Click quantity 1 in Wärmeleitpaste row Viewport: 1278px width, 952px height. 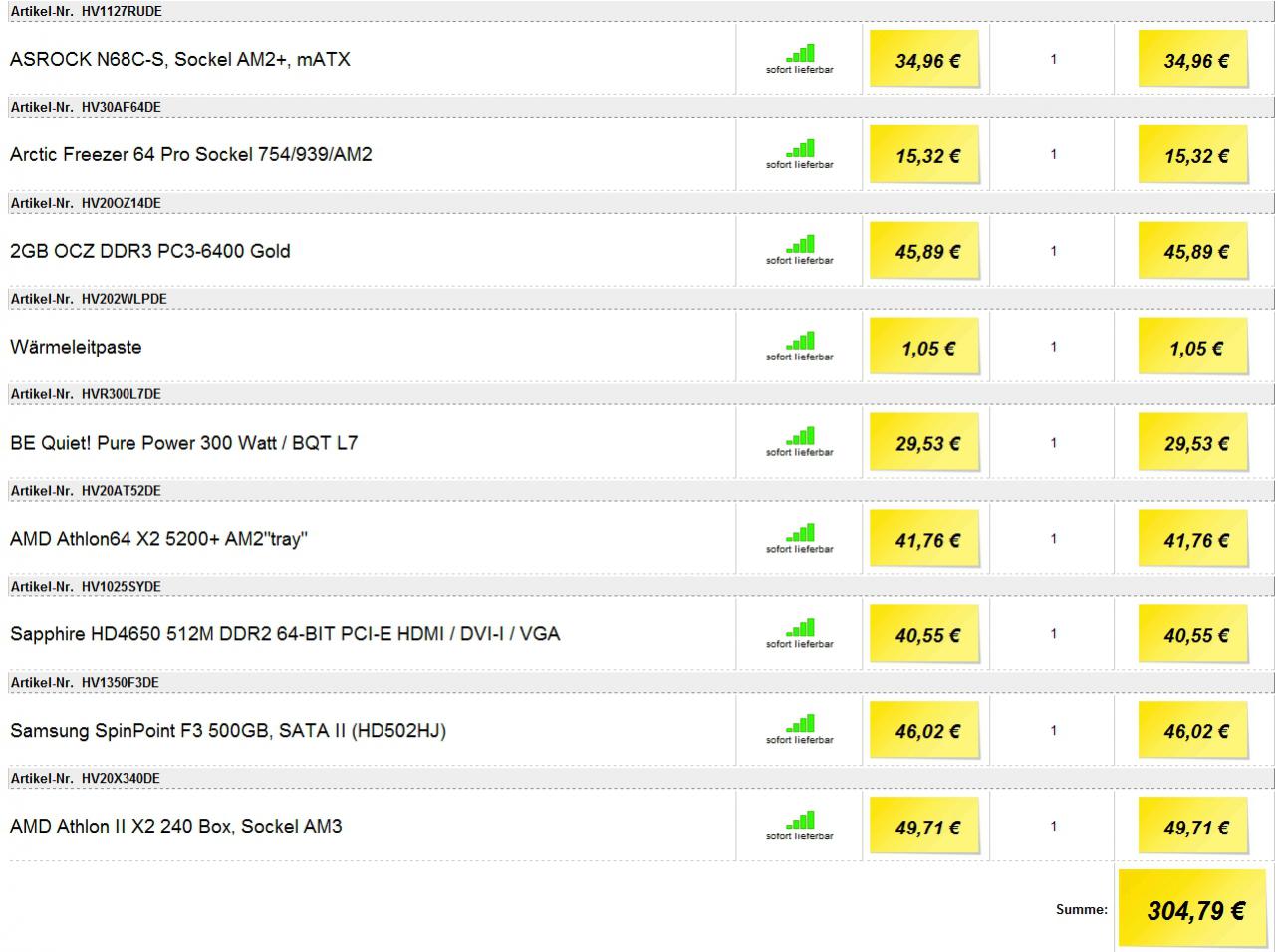point(1054,347)
